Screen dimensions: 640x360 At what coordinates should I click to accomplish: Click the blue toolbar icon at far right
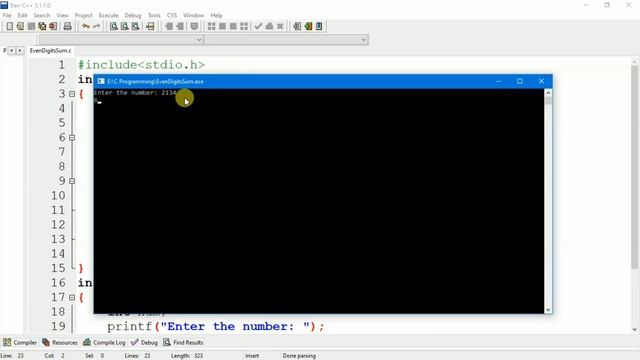coord(319,26)
